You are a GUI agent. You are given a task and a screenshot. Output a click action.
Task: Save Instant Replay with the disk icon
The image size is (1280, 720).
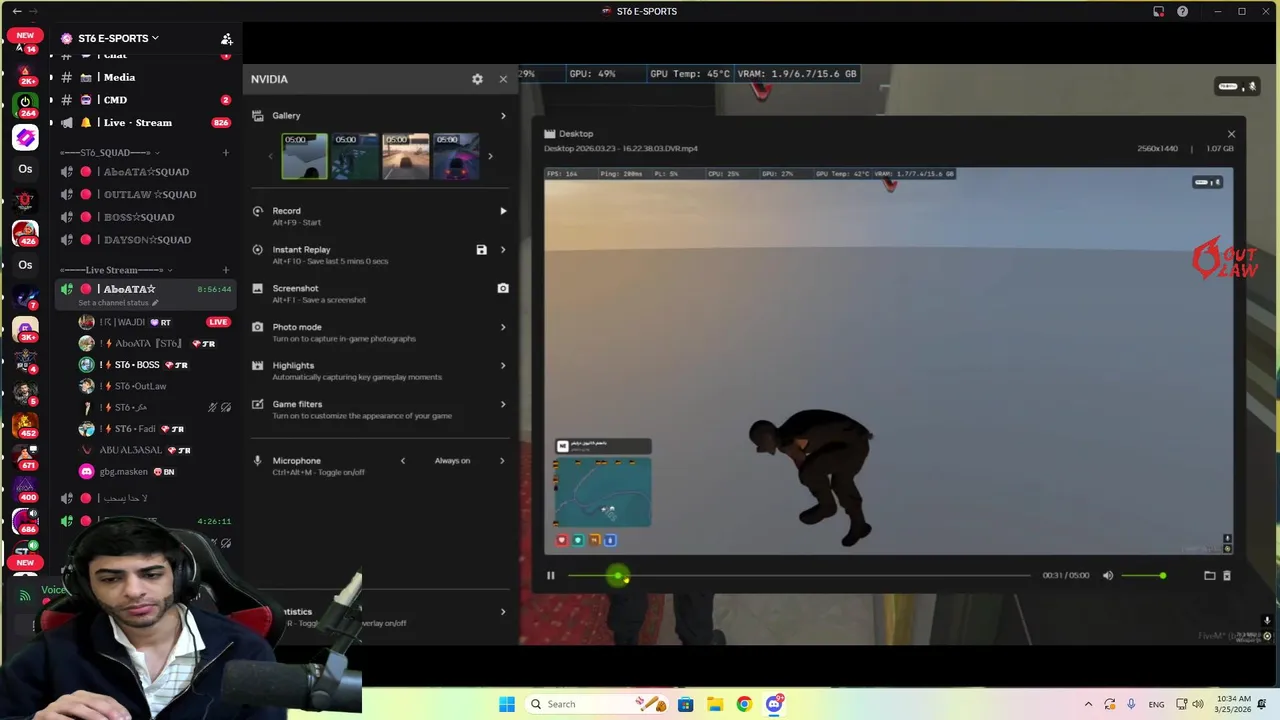pyautogui.click(x=481, y=250)
